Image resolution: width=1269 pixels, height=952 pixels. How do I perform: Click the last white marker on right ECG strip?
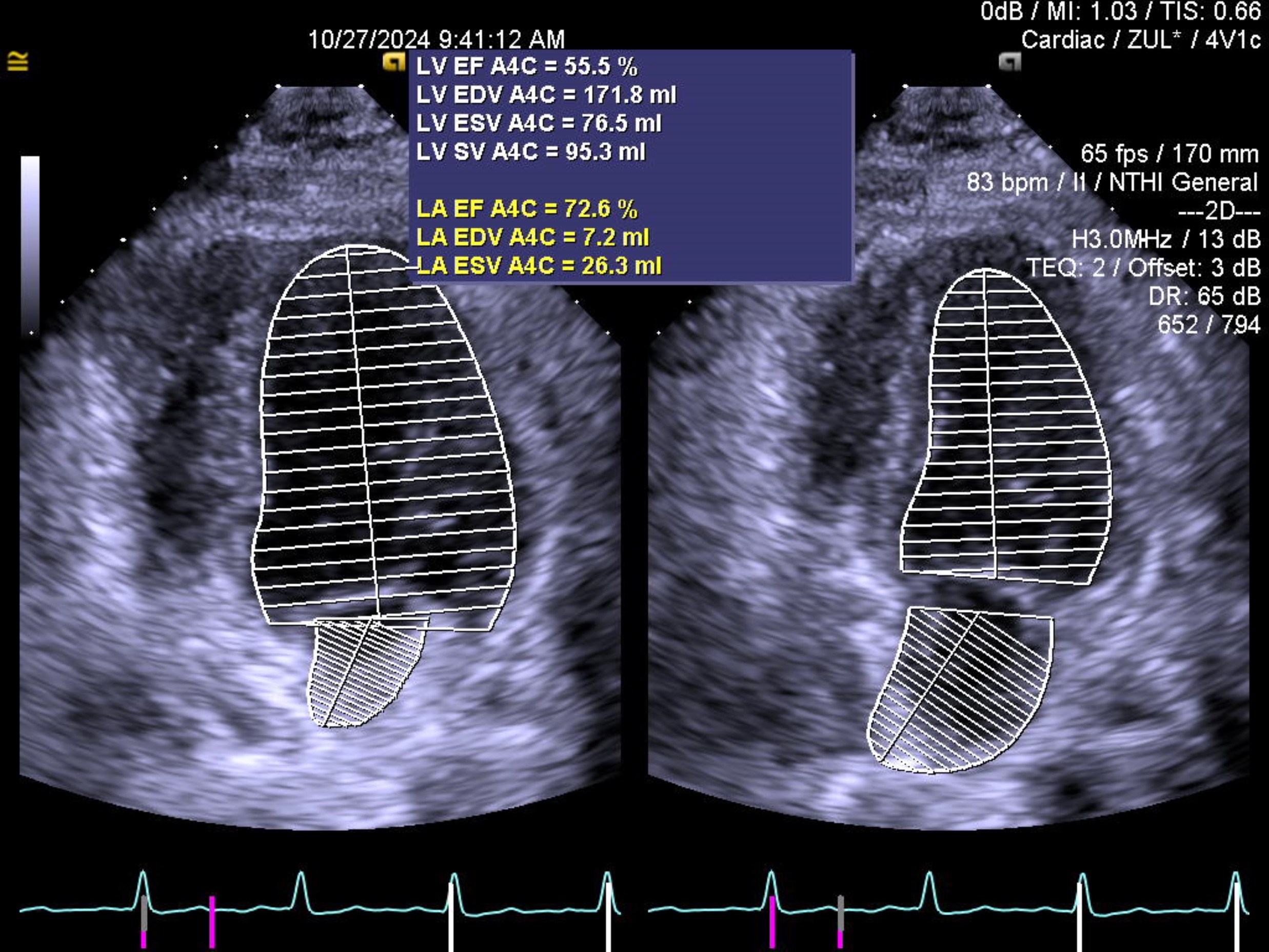[1237, 918]
